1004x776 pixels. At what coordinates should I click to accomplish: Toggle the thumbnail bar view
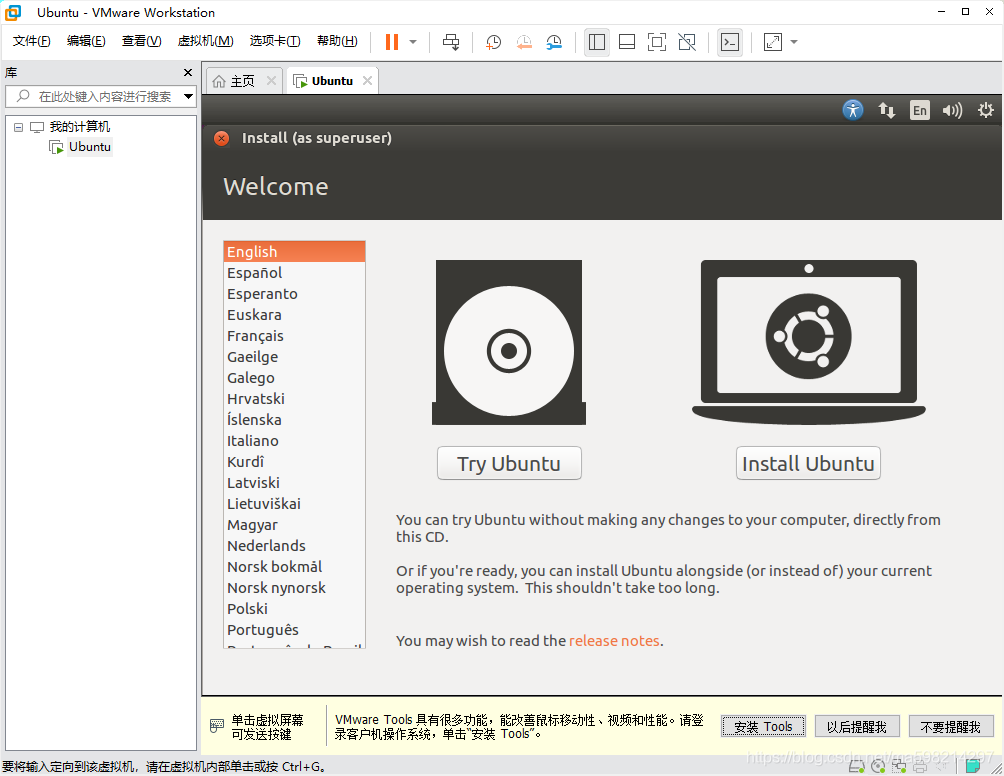(x=627, y=42)
